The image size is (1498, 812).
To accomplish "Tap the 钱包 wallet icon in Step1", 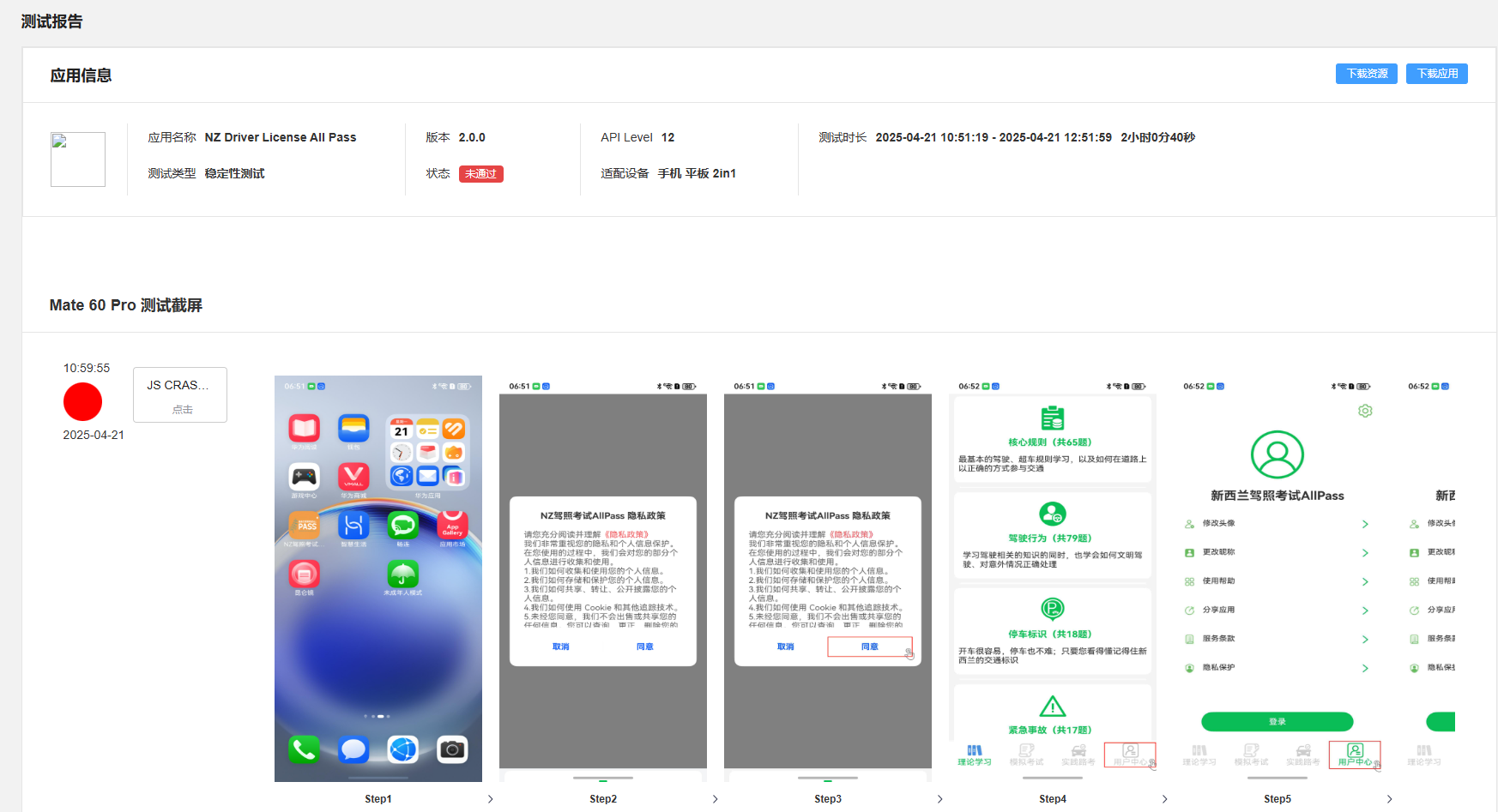I will [x=353, y=428].
